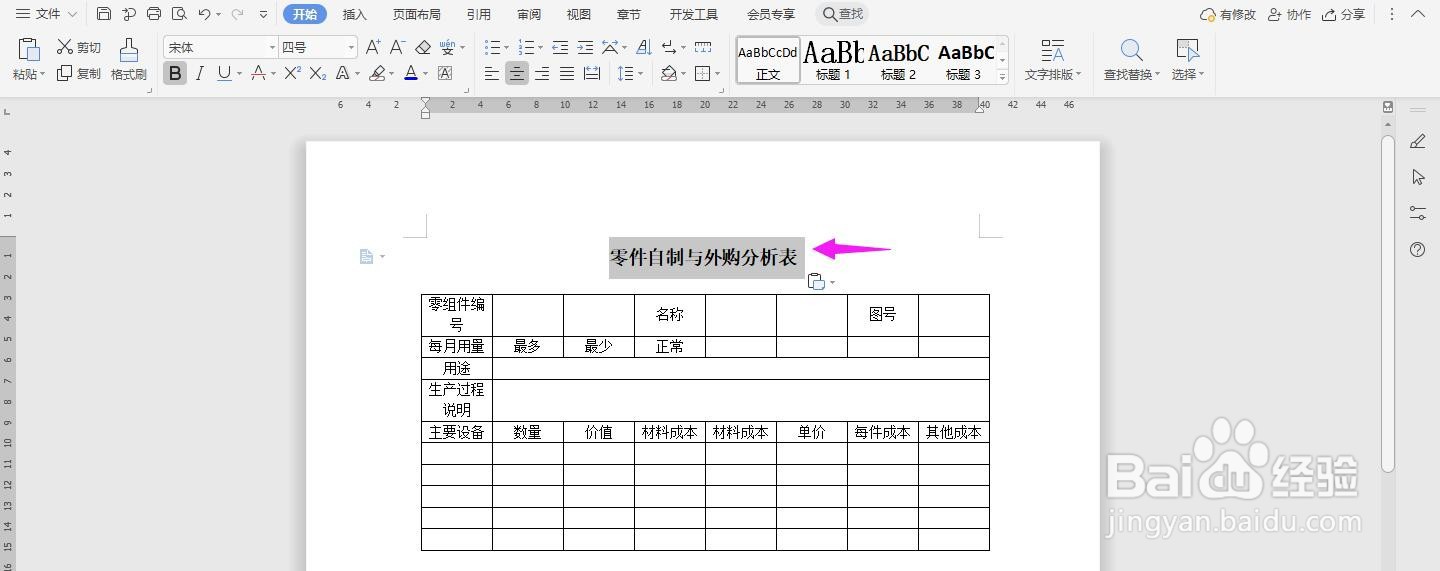This screenshot has width=1440, height=571.
Task: Switch to the 开发工具 tab
Action: [x=693, y=14]
